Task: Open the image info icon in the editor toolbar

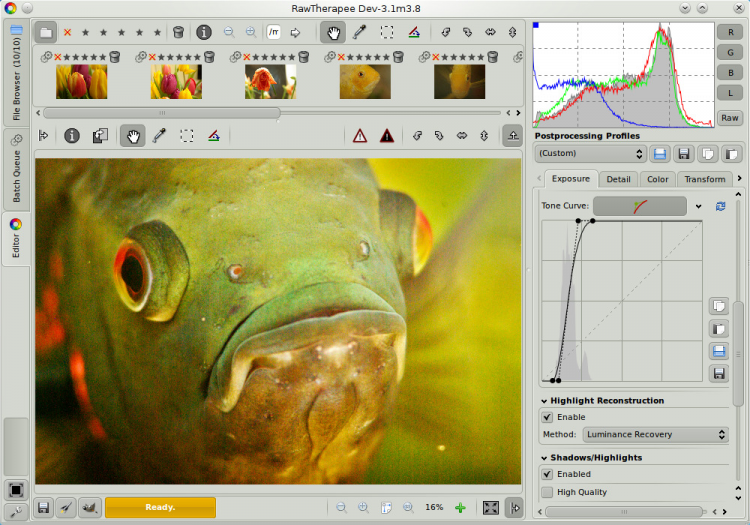Action: [72, 136]
